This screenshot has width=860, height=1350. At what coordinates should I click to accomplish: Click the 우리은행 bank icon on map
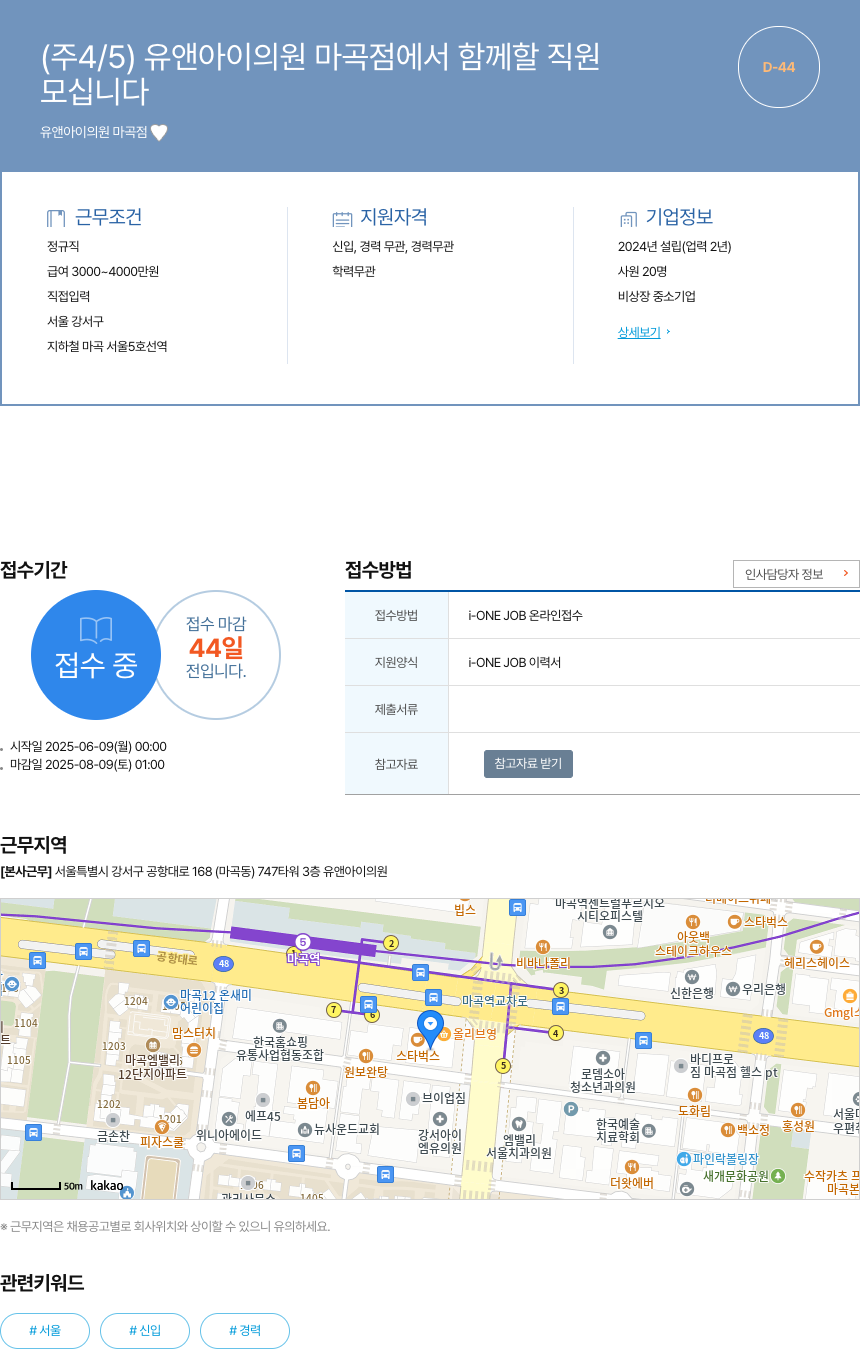tap(732, 989)
